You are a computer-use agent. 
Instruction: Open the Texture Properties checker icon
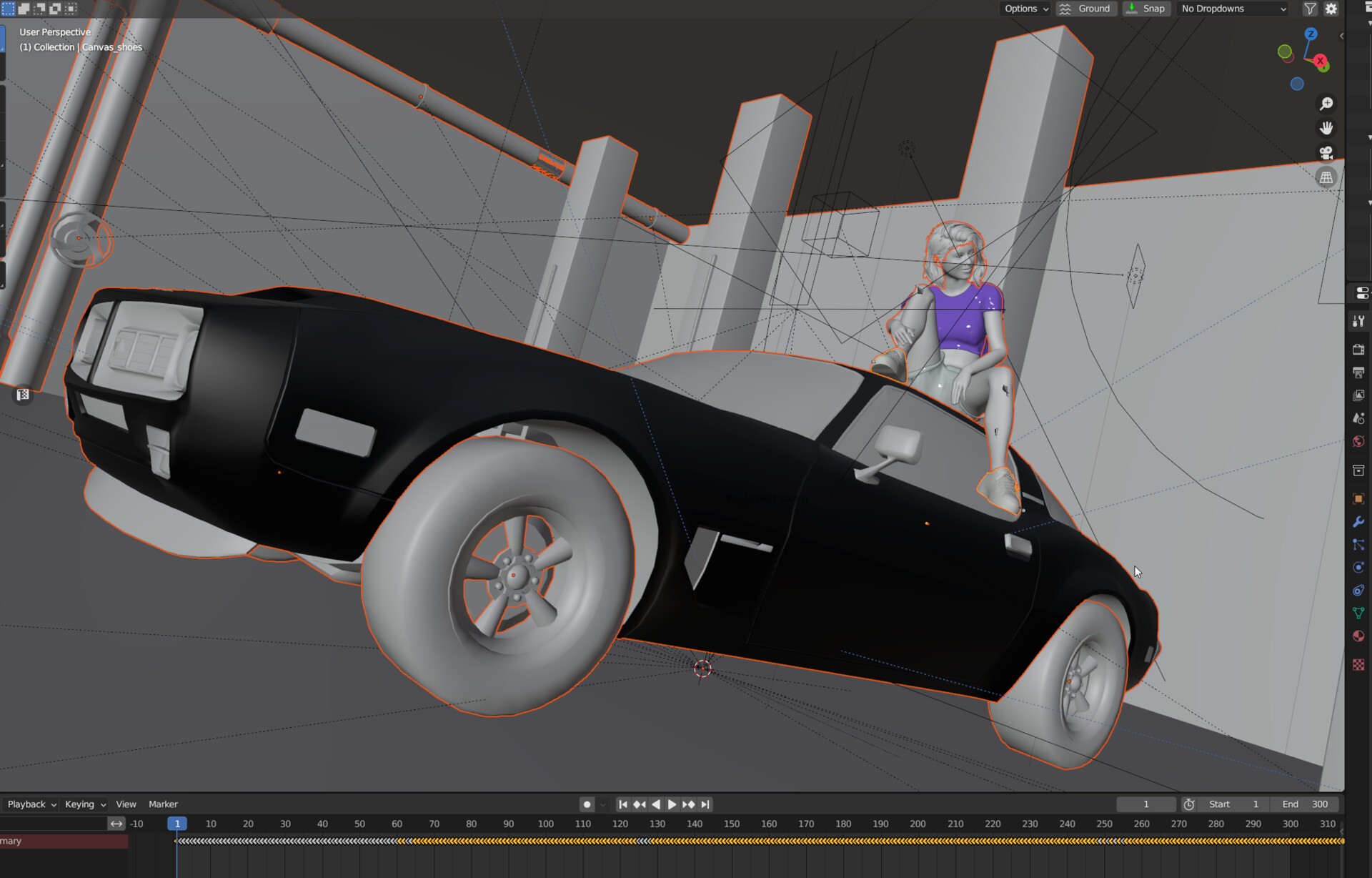pos(1358,664)
